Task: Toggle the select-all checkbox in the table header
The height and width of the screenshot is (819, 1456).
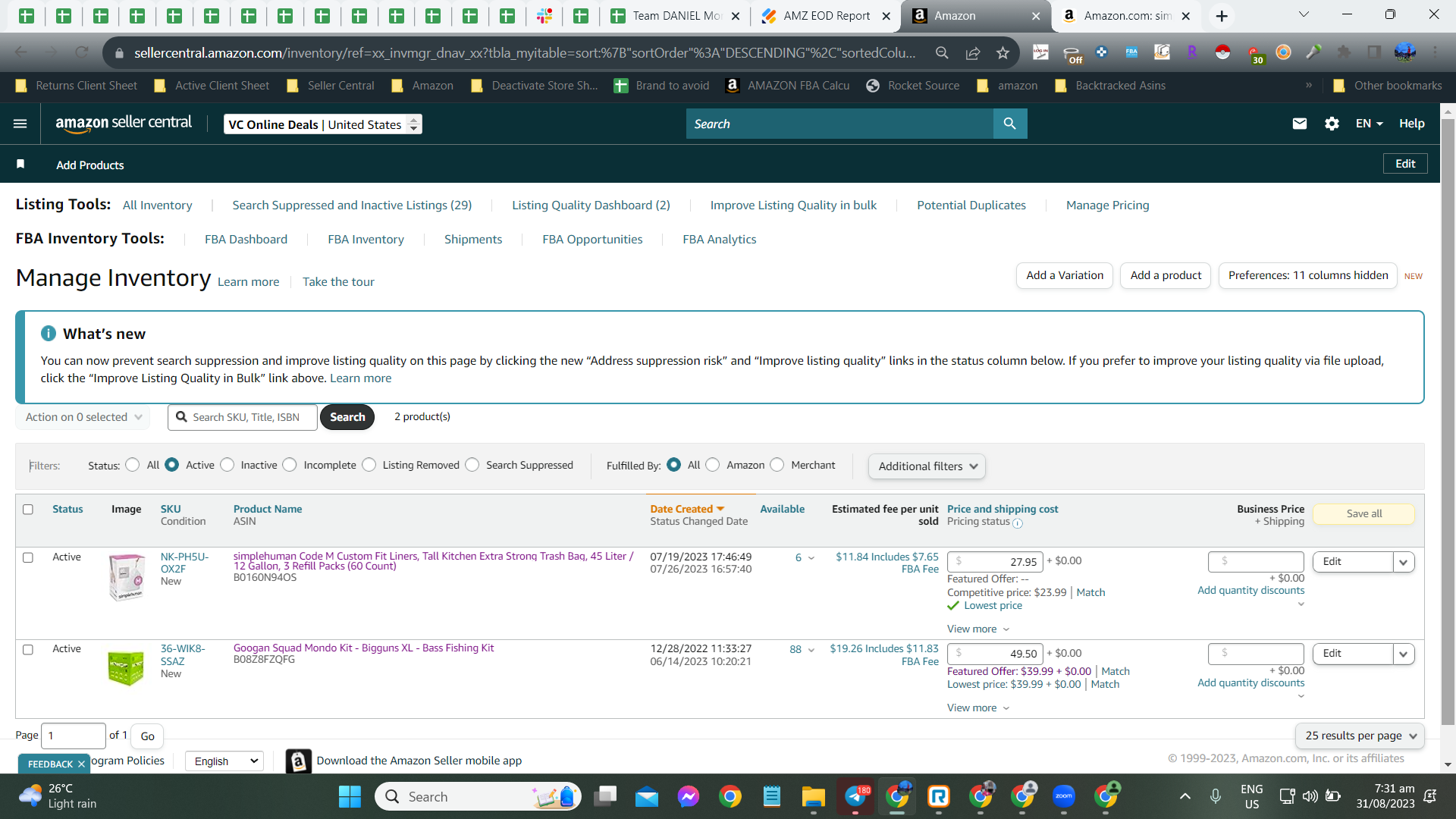Action: tap(28, 510)
